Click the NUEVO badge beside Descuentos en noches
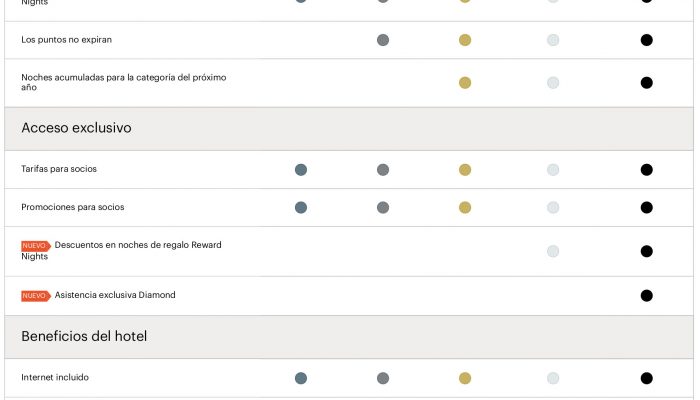 point(36,246)
